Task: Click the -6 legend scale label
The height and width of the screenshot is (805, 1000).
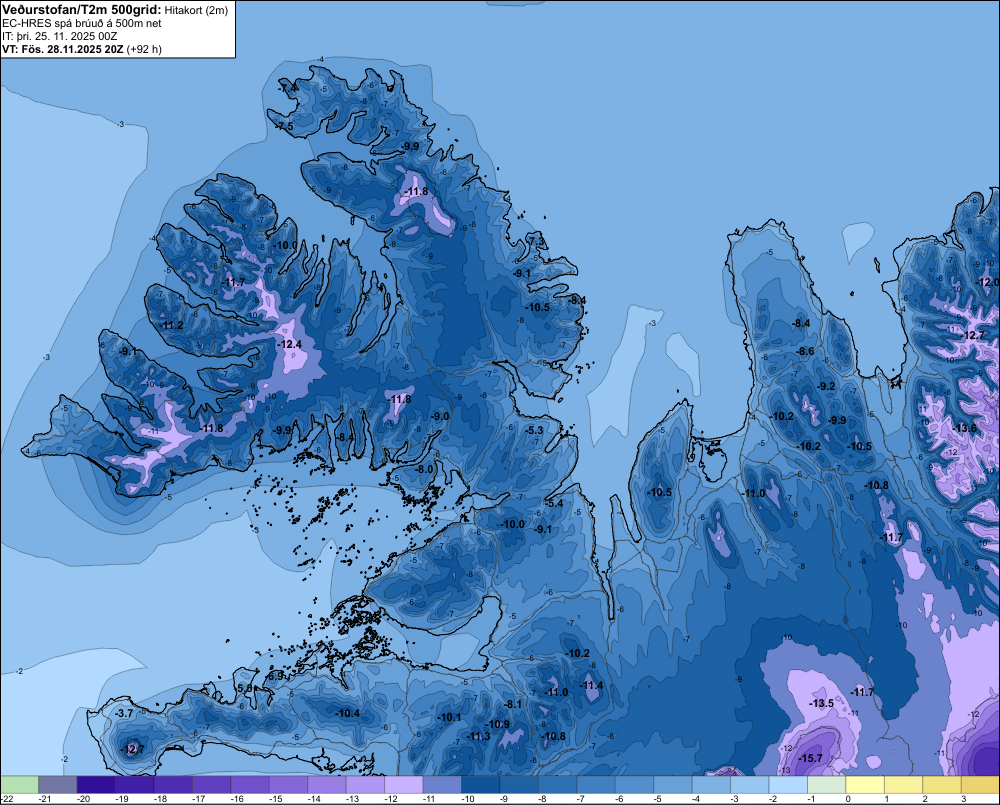Action: tap(619, 799)
